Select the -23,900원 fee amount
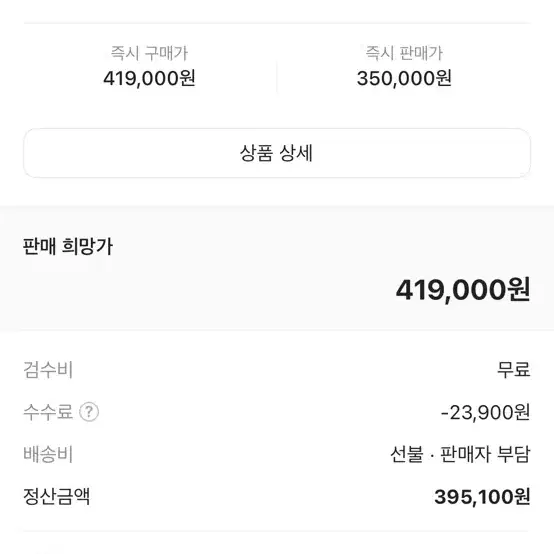 485,412
